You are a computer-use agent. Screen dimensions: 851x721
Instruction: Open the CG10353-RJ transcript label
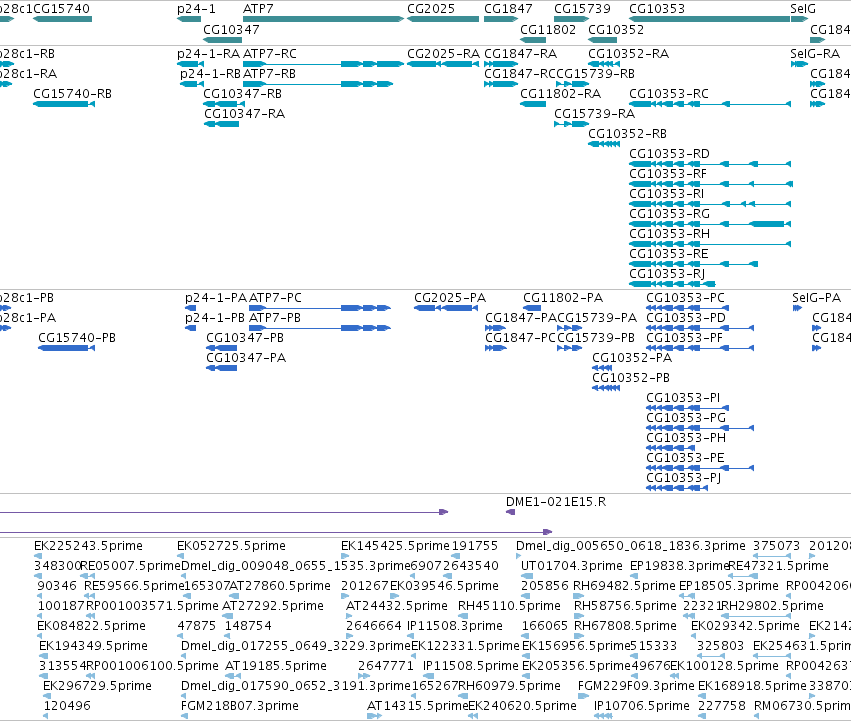pyautogui.click(x=667, y=274)
